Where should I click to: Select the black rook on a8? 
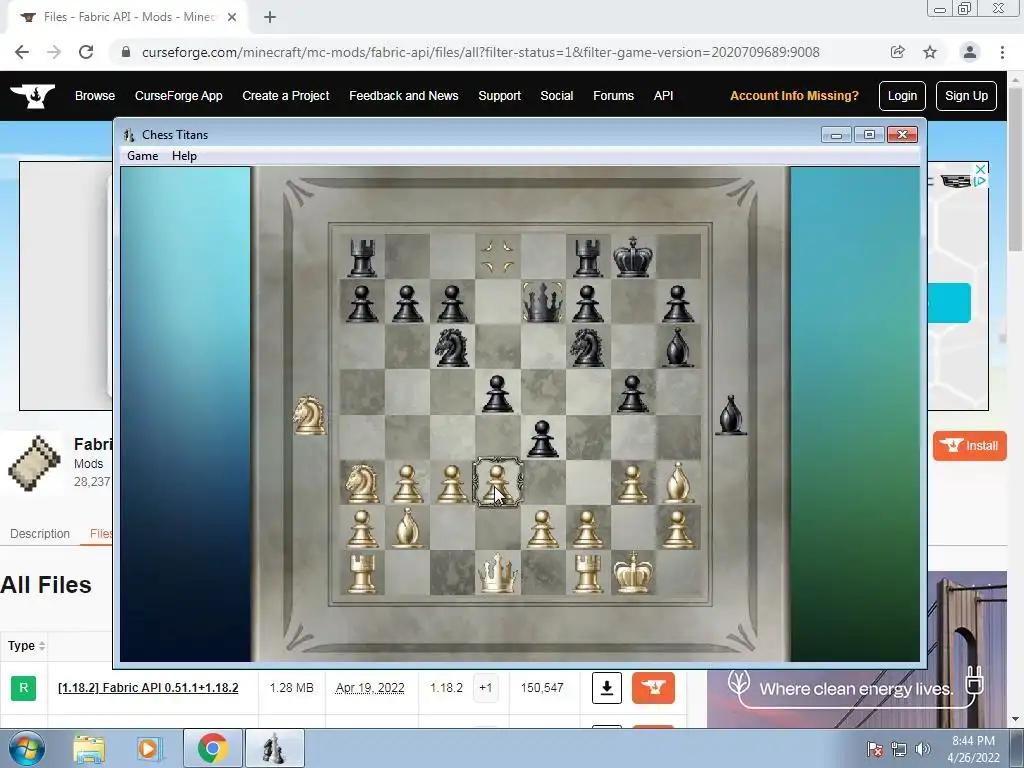(362, 257)
